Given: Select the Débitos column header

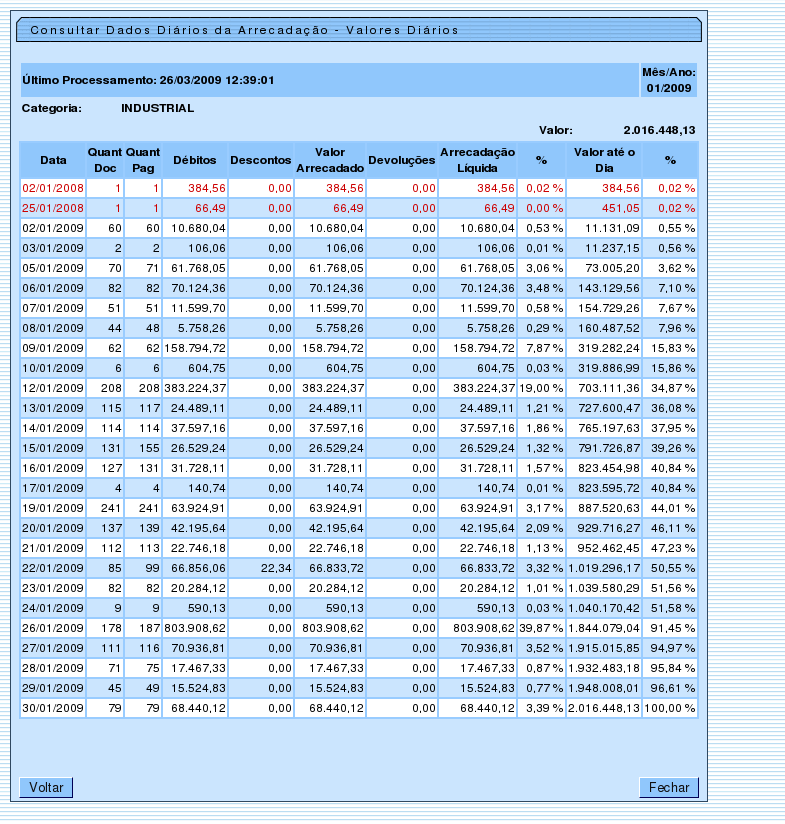Looking at the screenshot, I should [x=194, y=160].
